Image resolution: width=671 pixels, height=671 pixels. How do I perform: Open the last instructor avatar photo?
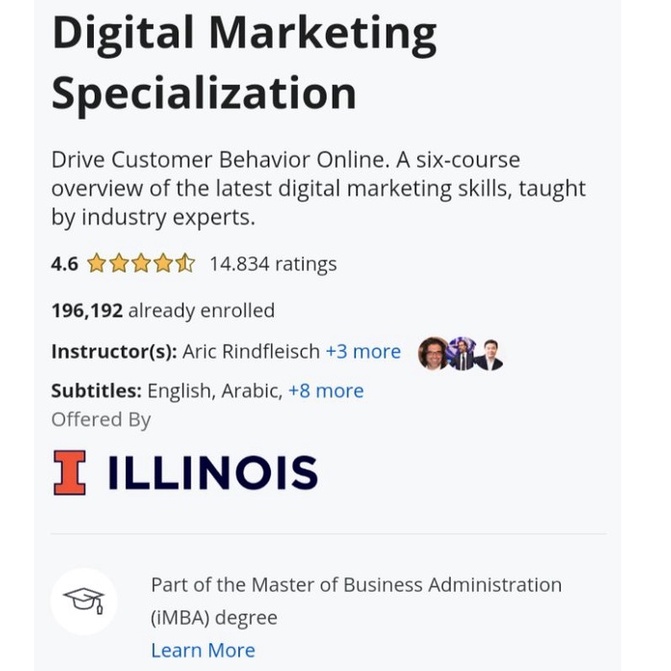488,353
